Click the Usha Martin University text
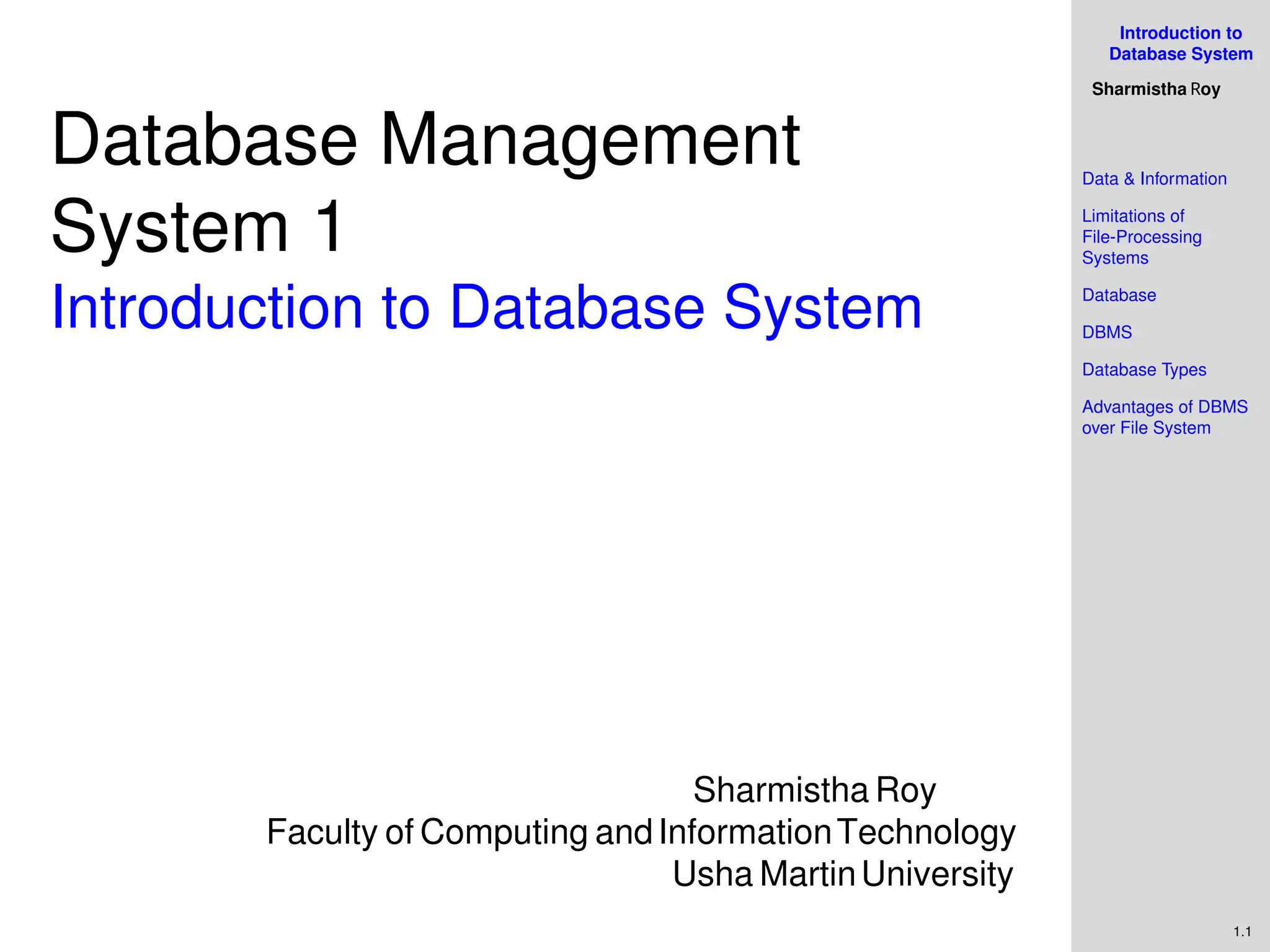 pyautogui.click(x=842, y=874)
